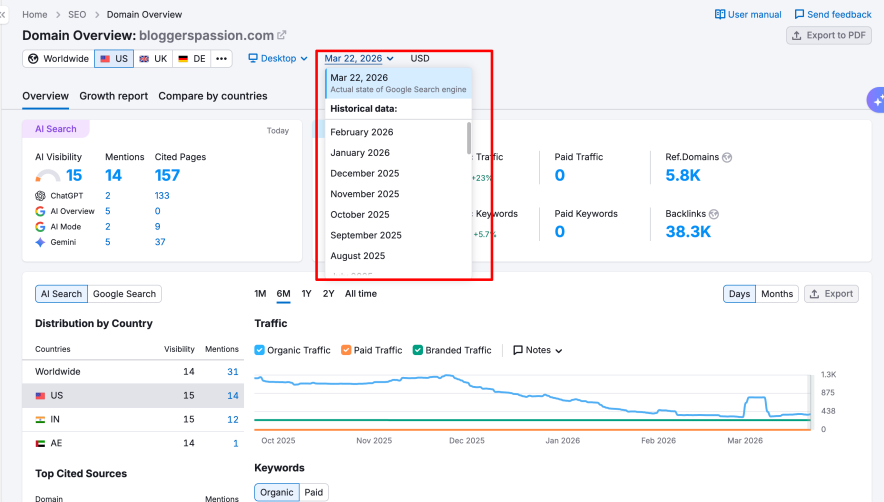884x502 pixels.
Task: Choose October 2025 historical data
Action: 397,215
